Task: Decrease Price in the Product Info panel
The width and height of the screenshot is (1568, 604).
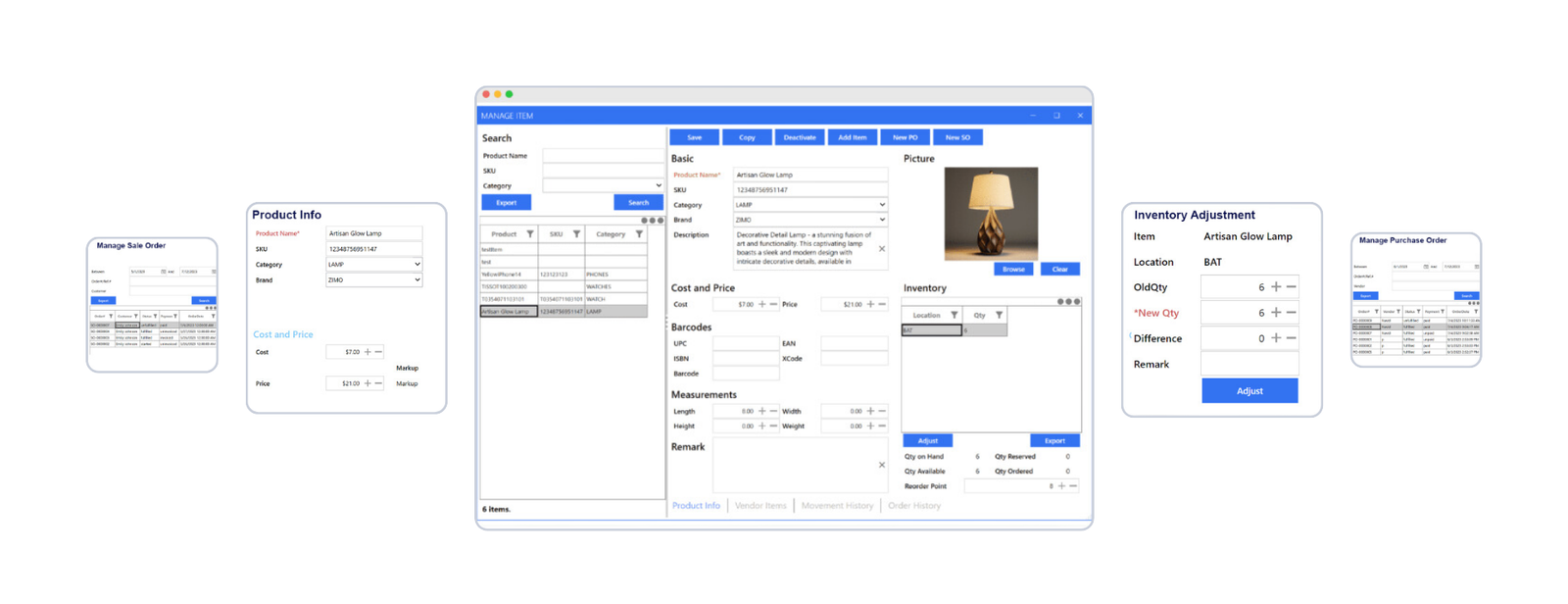Action: tap(378, 383)
